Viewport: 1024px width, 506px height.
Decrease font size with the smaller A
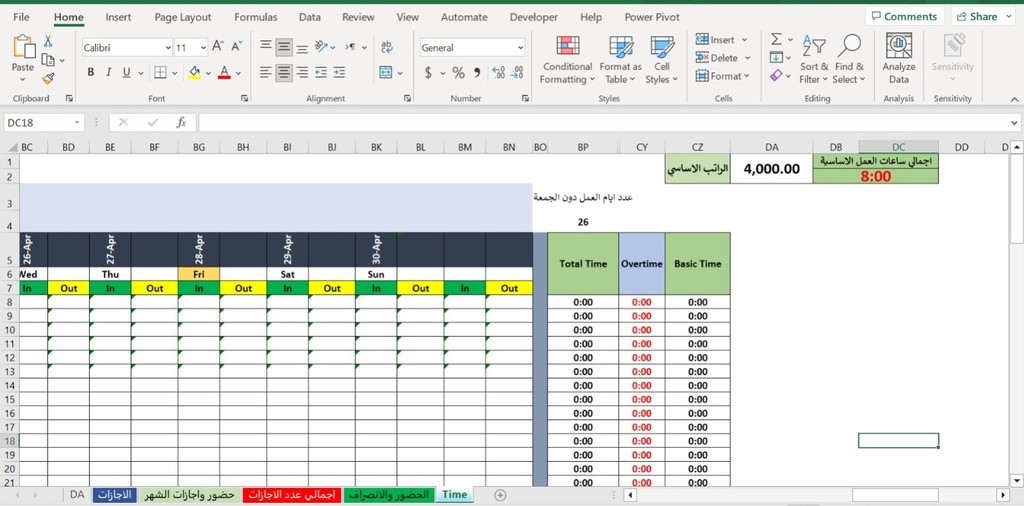[236, 47]
